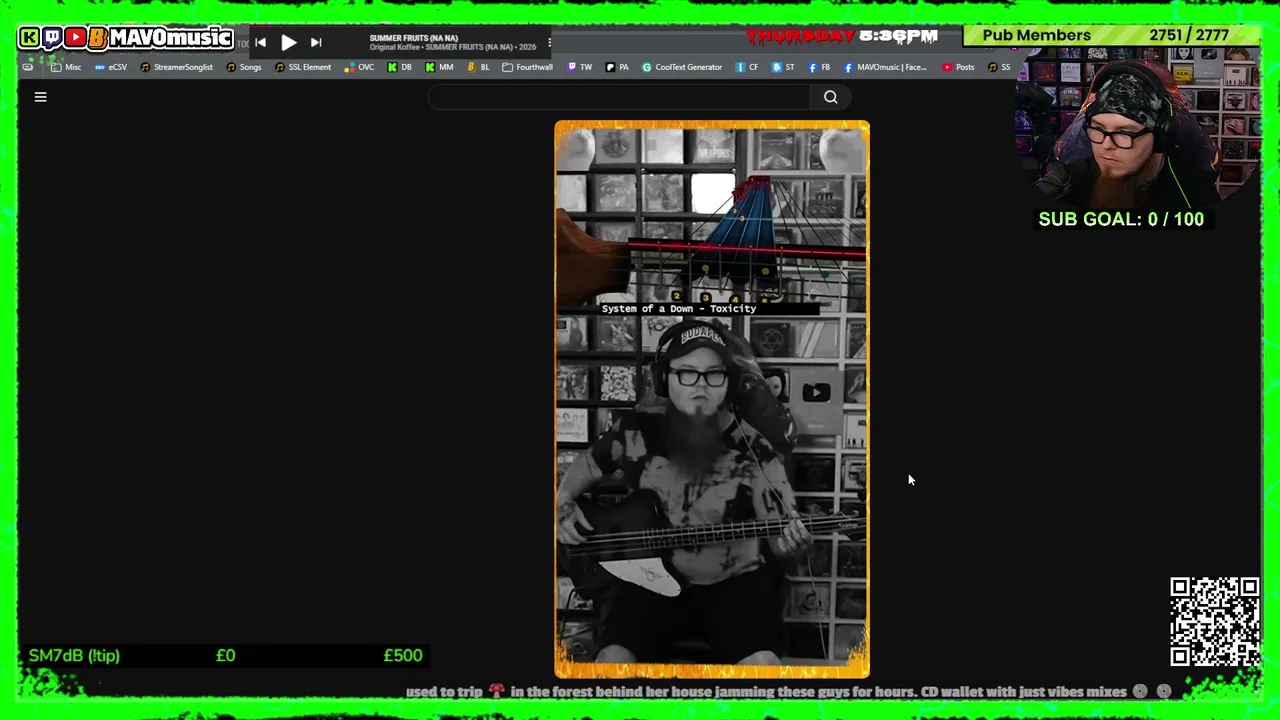Screen dimensions: 1280x720
Task: Click the £500 tip goal amount
Action: pyautogui.click(x=403, y=656)
